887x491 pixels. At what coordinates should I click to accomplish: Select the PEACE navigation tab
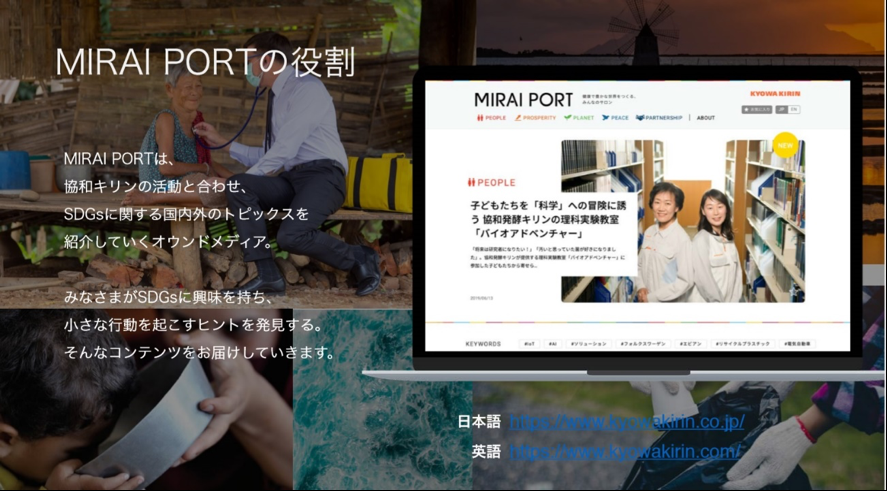coord(615,118)
